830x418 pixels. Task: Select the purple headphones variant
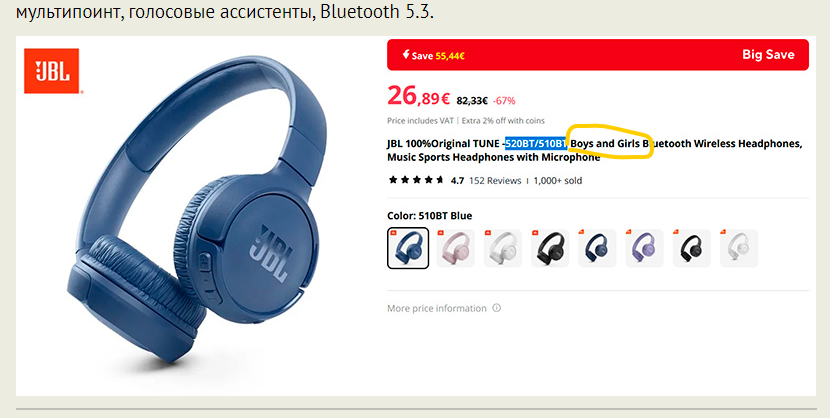644,248
